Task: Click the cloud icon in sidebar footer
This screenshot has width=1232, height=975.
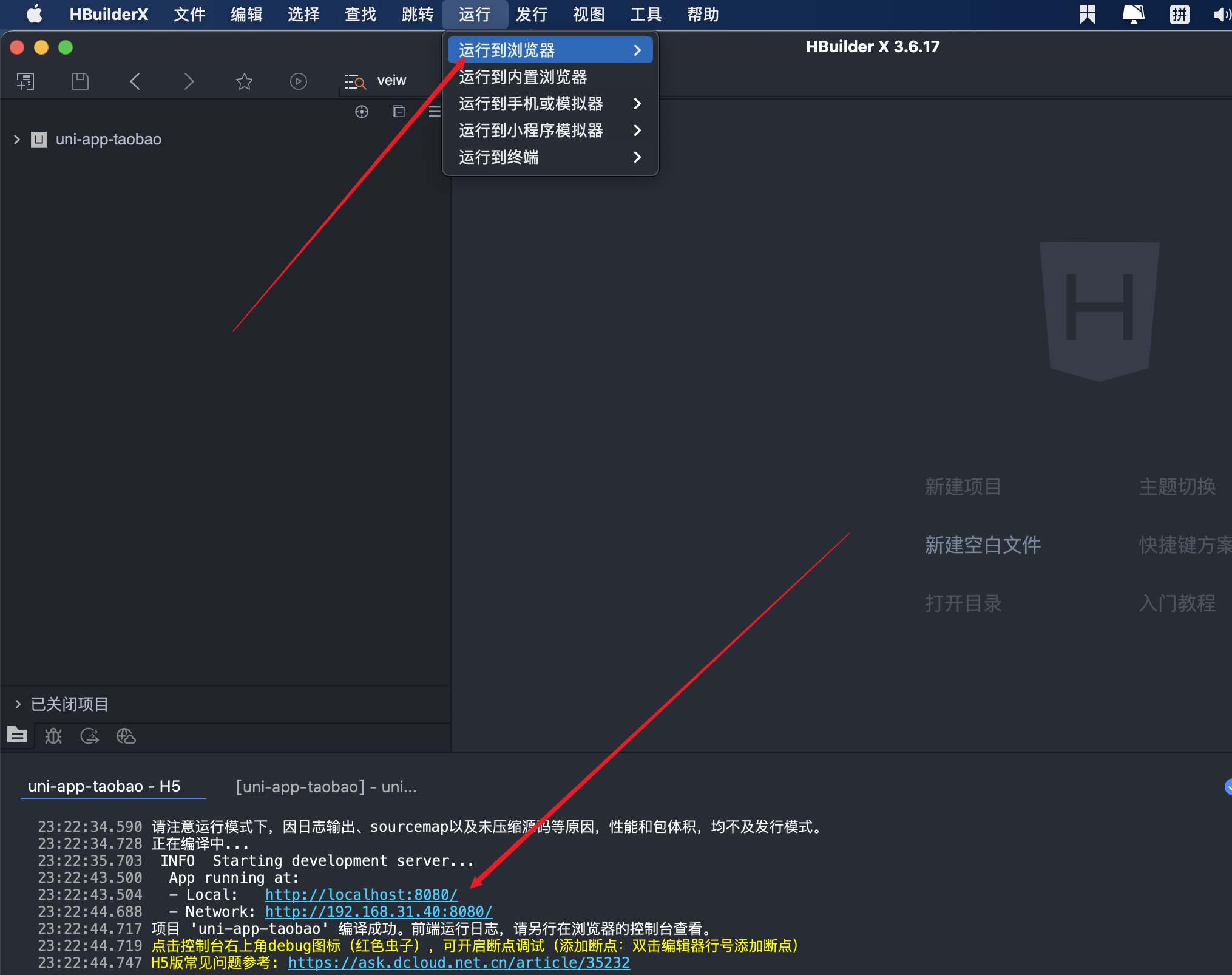Action: click(x=126, y=736)
